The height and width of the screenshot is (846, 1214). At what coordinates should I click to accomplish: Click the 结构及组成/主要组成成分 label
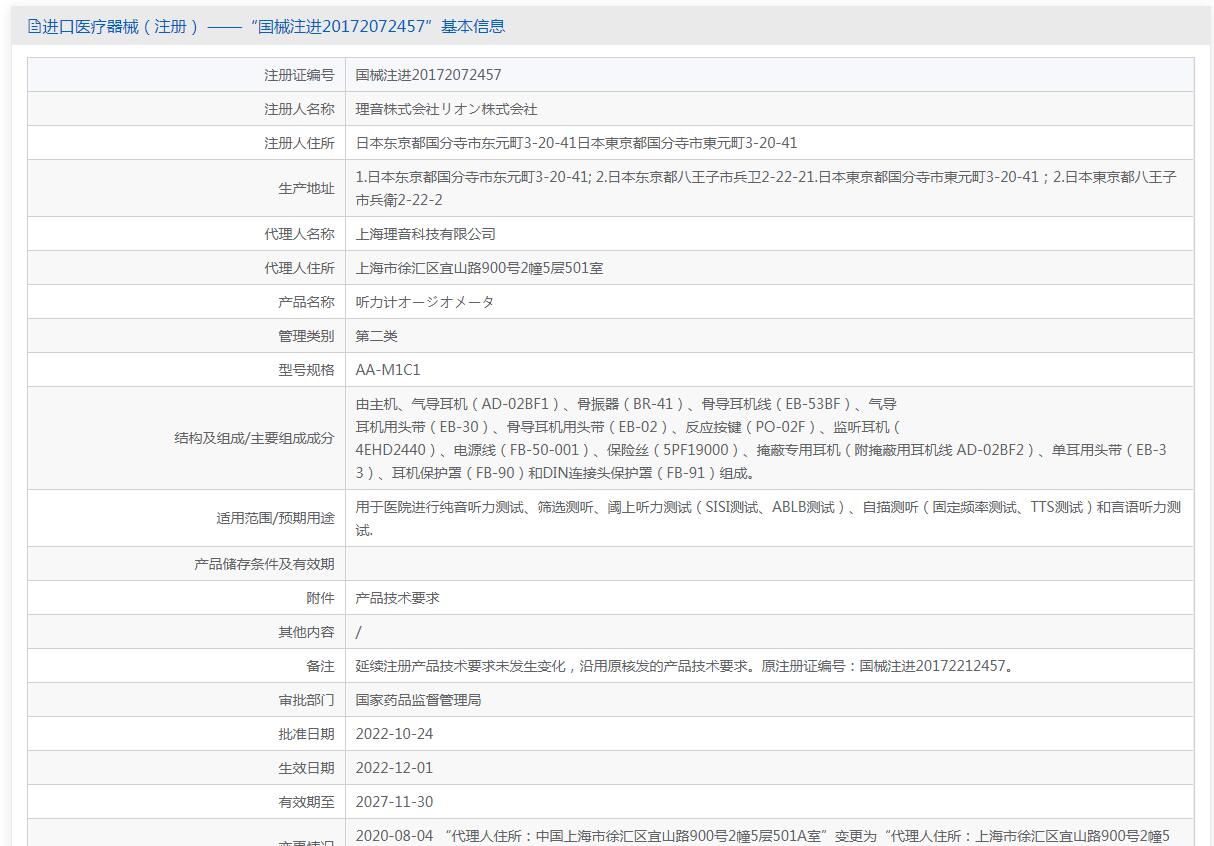tap(254, 438)
